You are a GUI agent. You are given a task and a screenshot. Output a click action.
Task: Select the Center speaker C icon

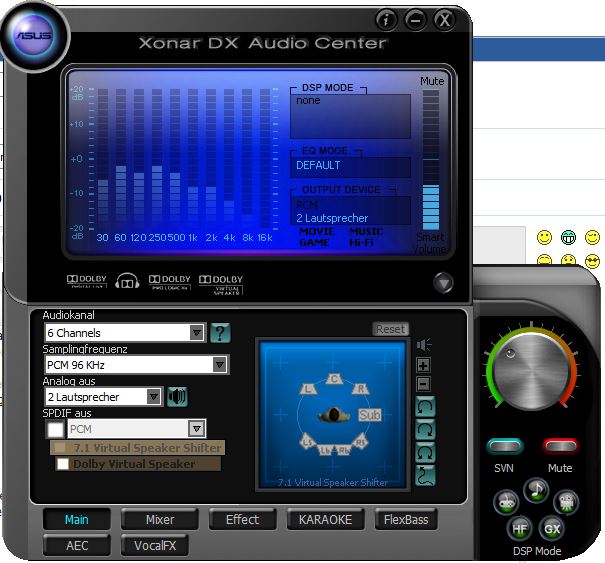coord(334,379)
